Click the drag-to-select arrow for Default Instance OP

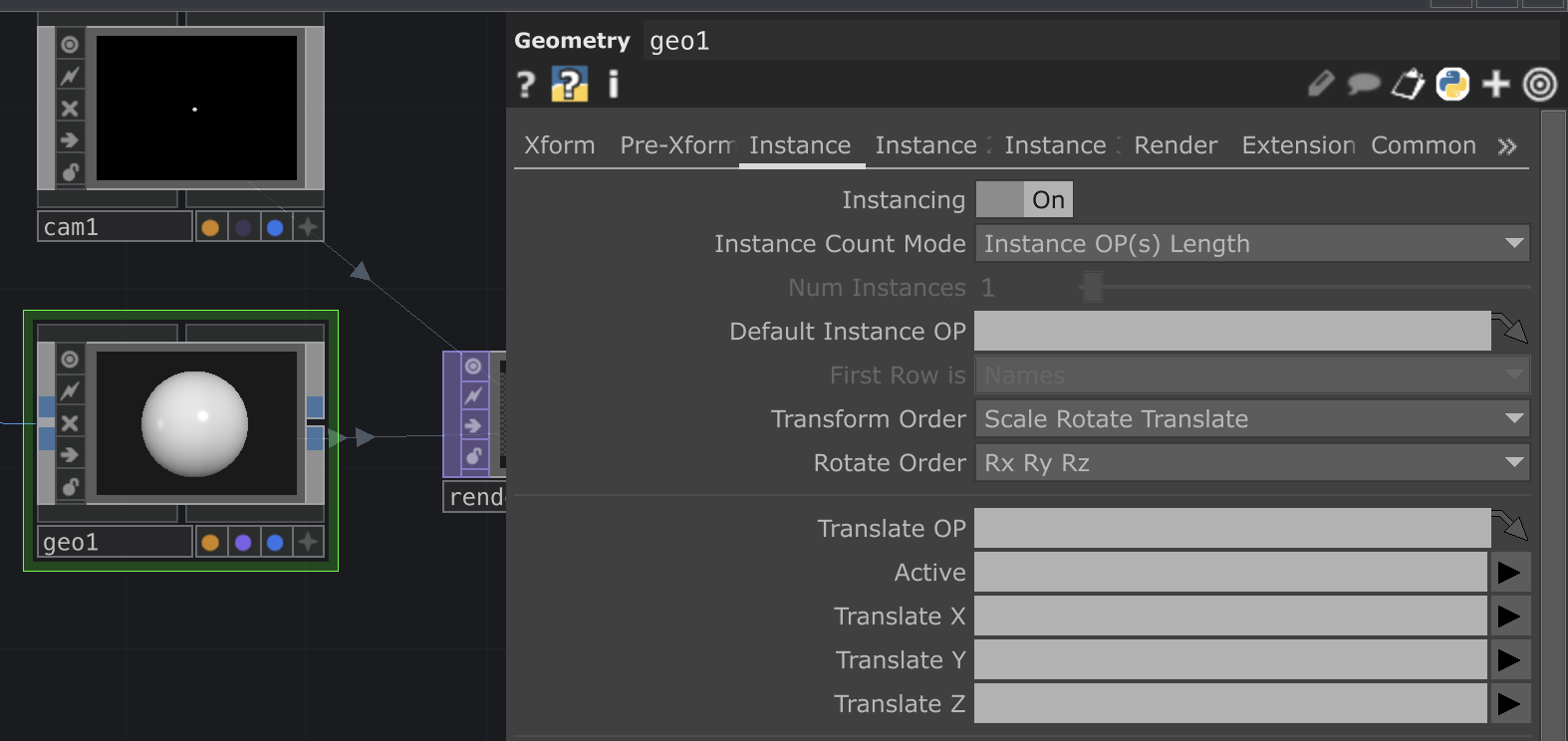pos(1510,329)
